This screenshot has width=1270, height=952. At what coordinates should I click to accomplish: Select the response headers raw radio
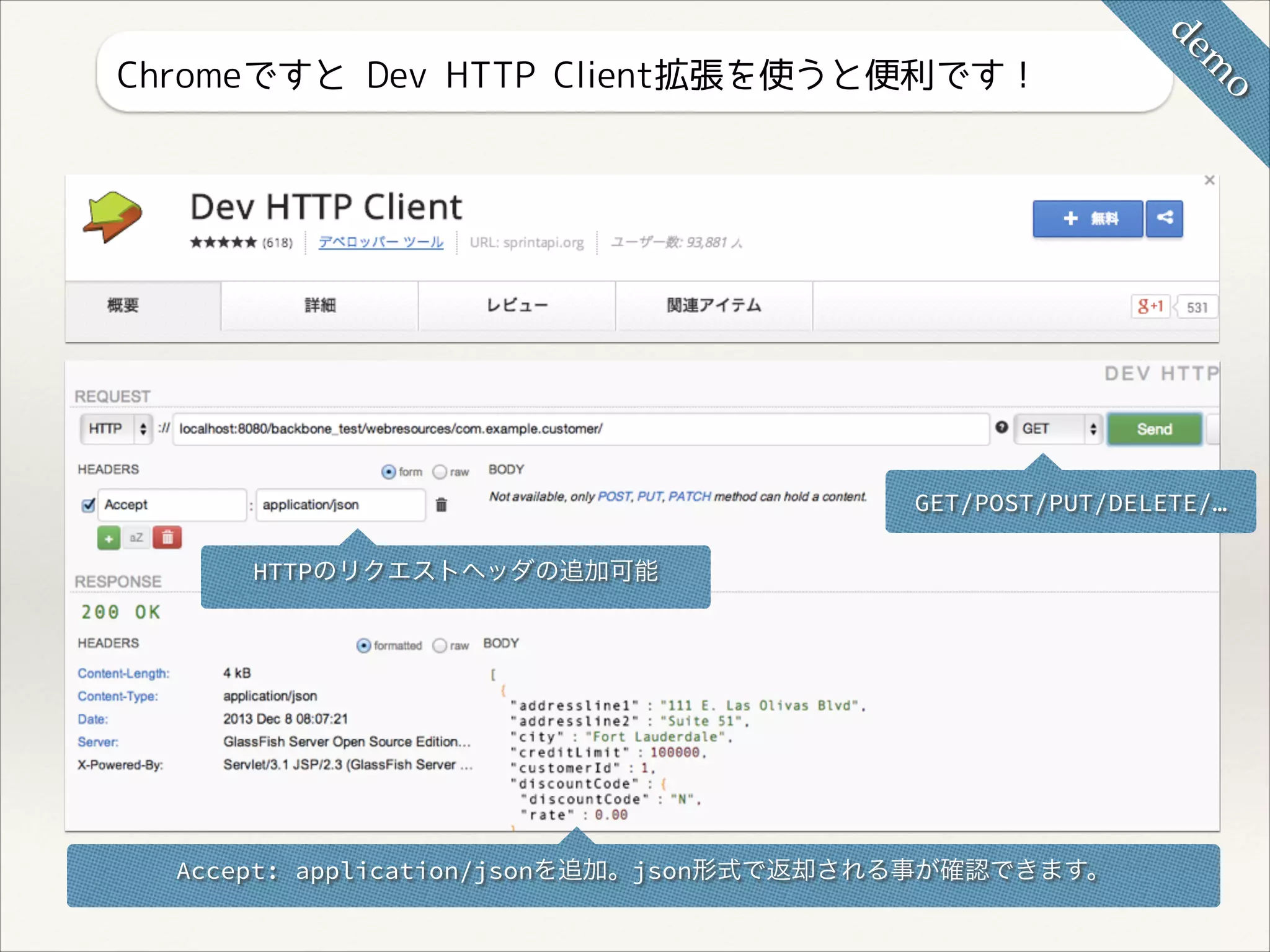point(440,646)
